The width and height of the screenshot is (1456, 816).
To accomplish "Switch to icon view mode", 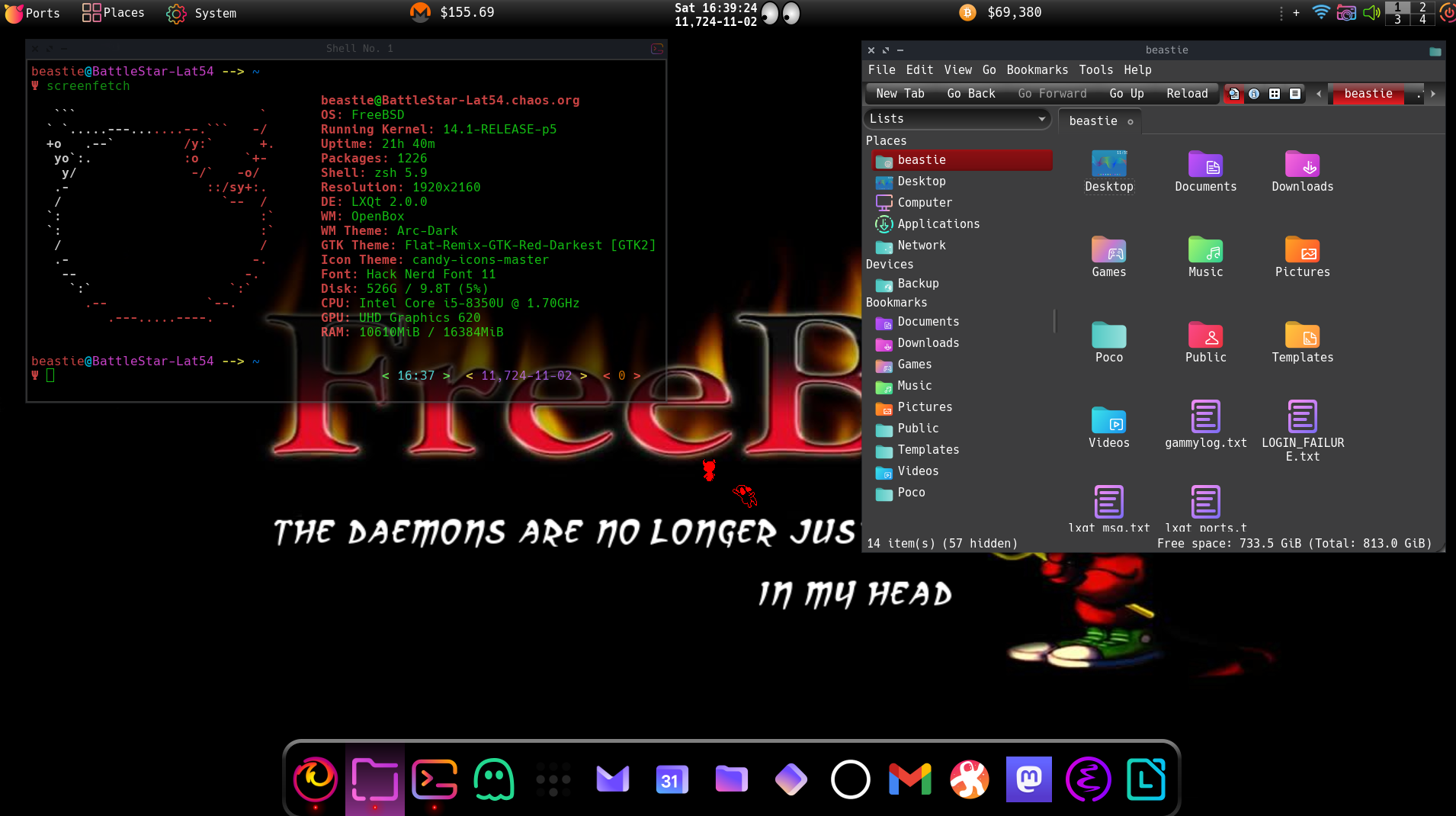I will (1275, 94).
